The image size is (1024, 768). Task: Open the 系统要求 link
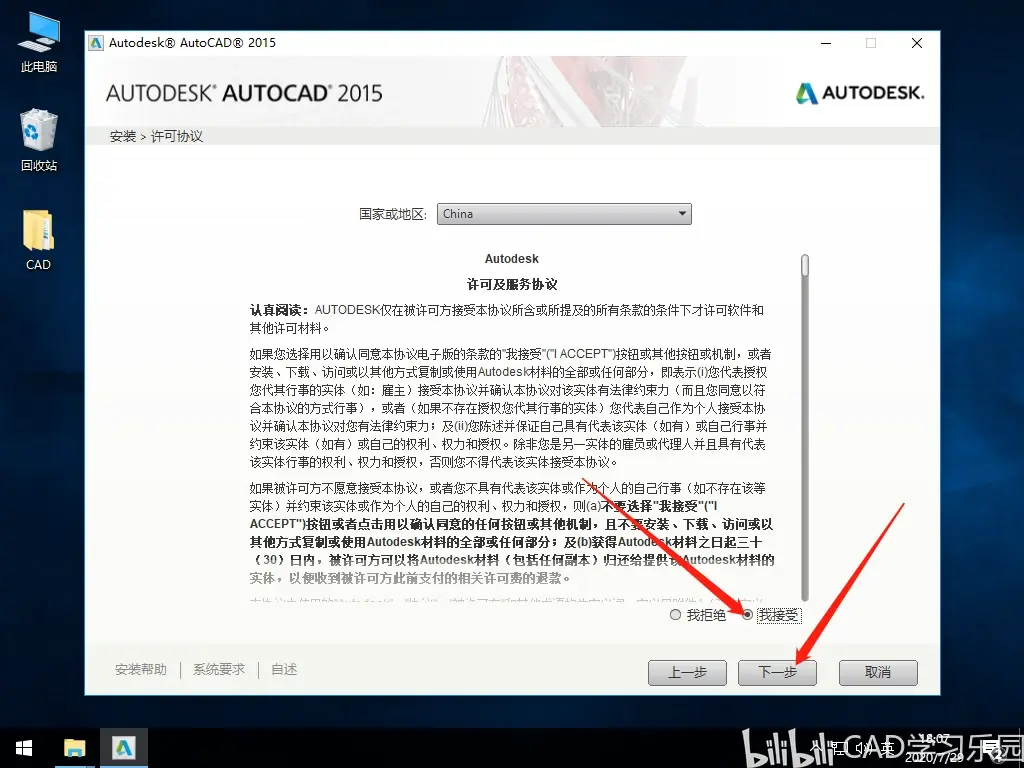(x=219, y=669)
